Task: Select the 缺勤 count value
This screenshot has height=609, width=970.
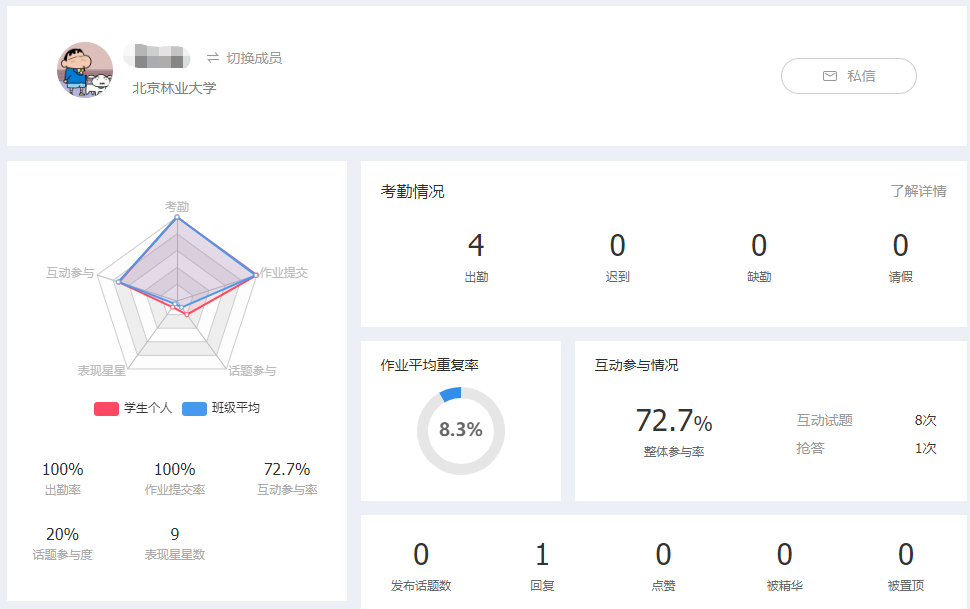Action: coord(759,246)
